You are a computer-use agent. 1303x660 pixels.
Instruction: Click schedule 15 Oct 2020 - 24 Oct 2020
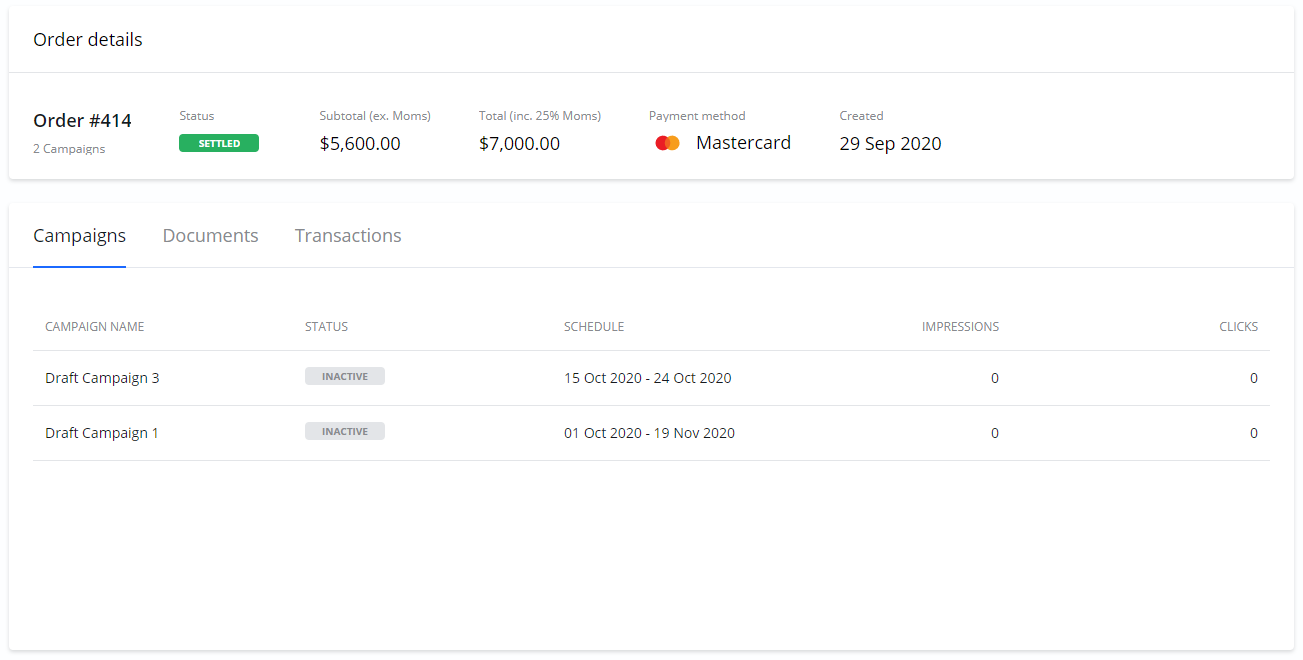click(647, 378)
